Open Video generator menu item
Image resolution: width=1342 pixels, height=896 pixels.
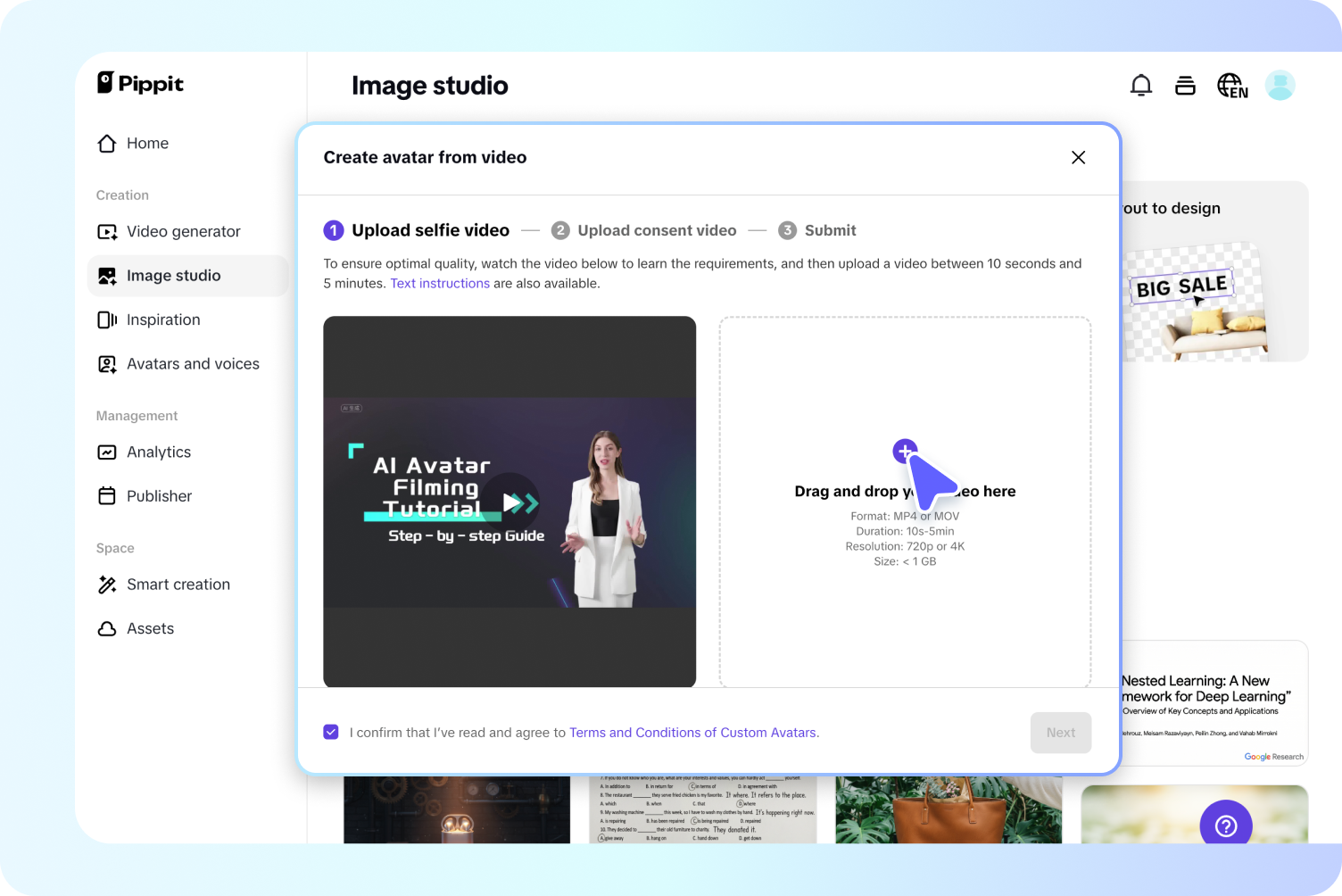click(188, 232)
